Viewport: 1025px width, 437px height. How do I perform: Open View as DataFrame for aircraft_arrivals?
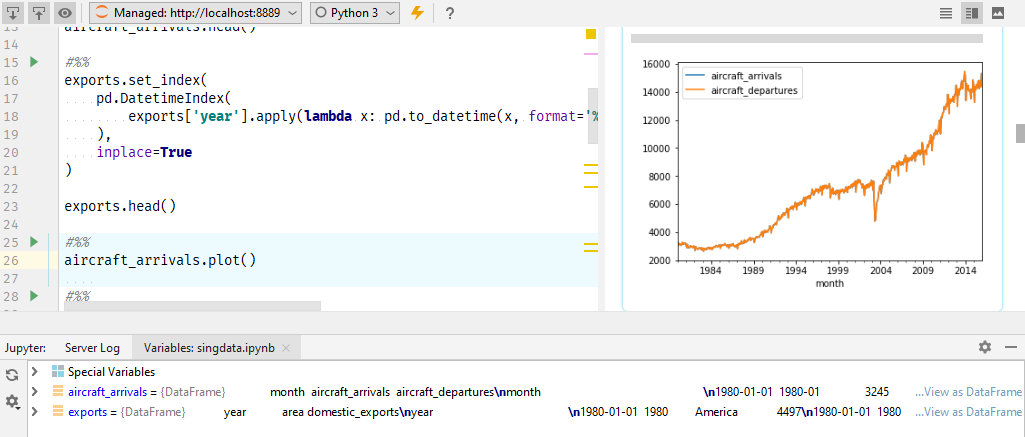click(968, 392)
